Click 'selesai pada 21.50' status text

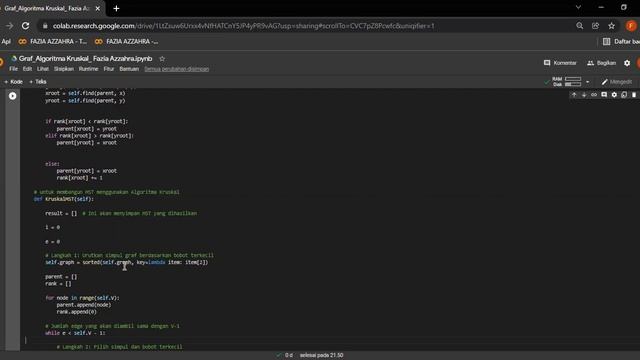(x=322, y=355)
